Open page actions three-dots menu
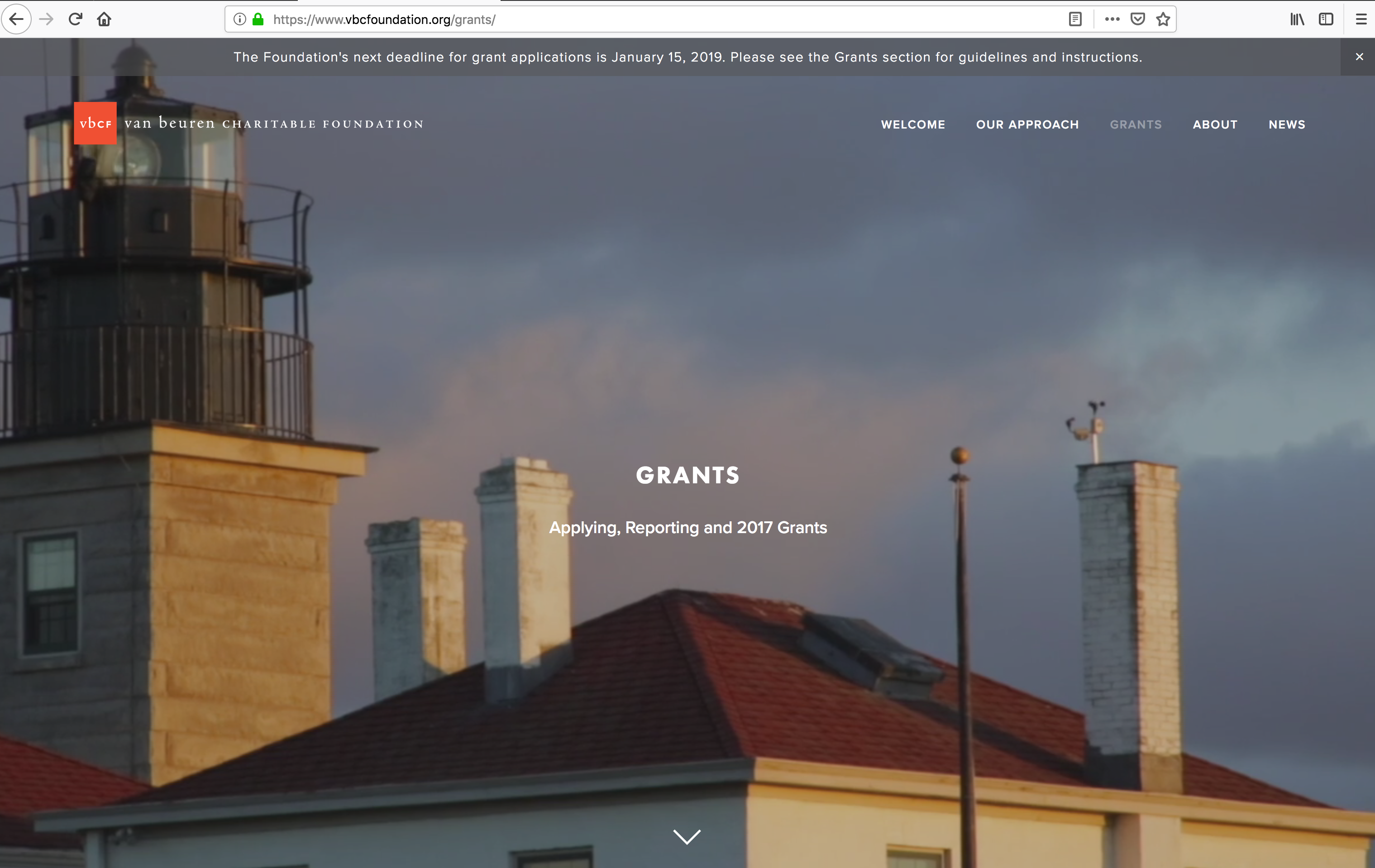This screenshot has width=1375, height=868. click(x=1112, y=19)
